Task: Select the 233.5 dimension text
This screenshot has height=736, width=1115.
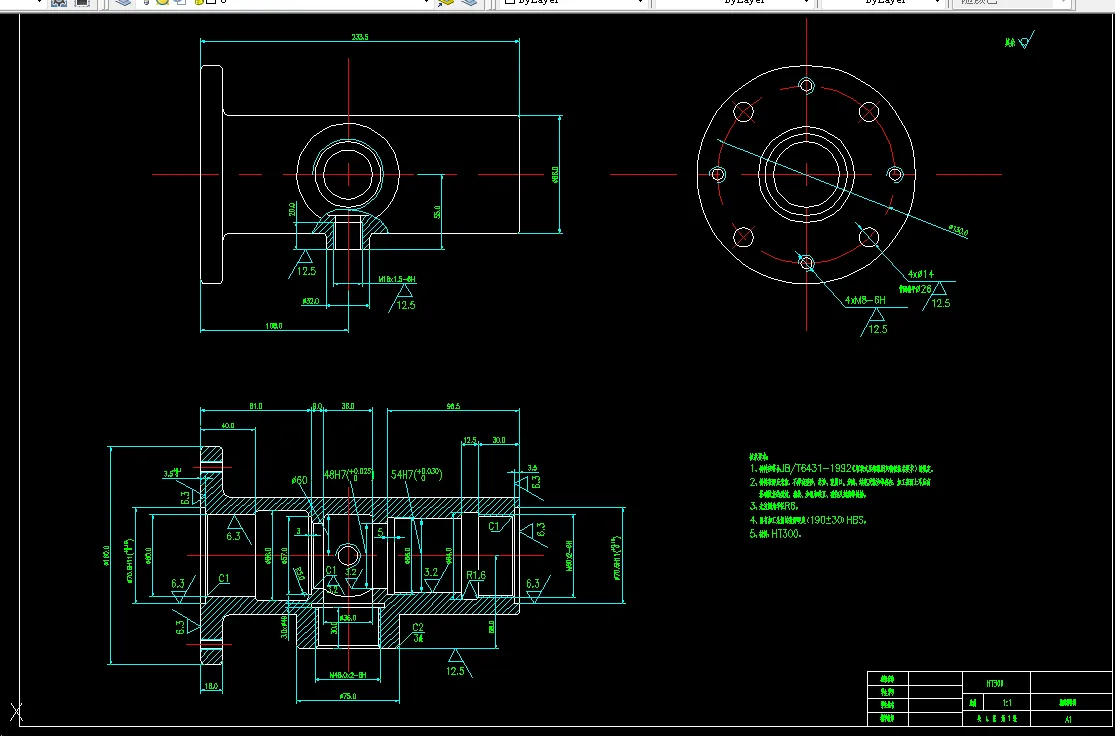Action: (x=360, y=37)
